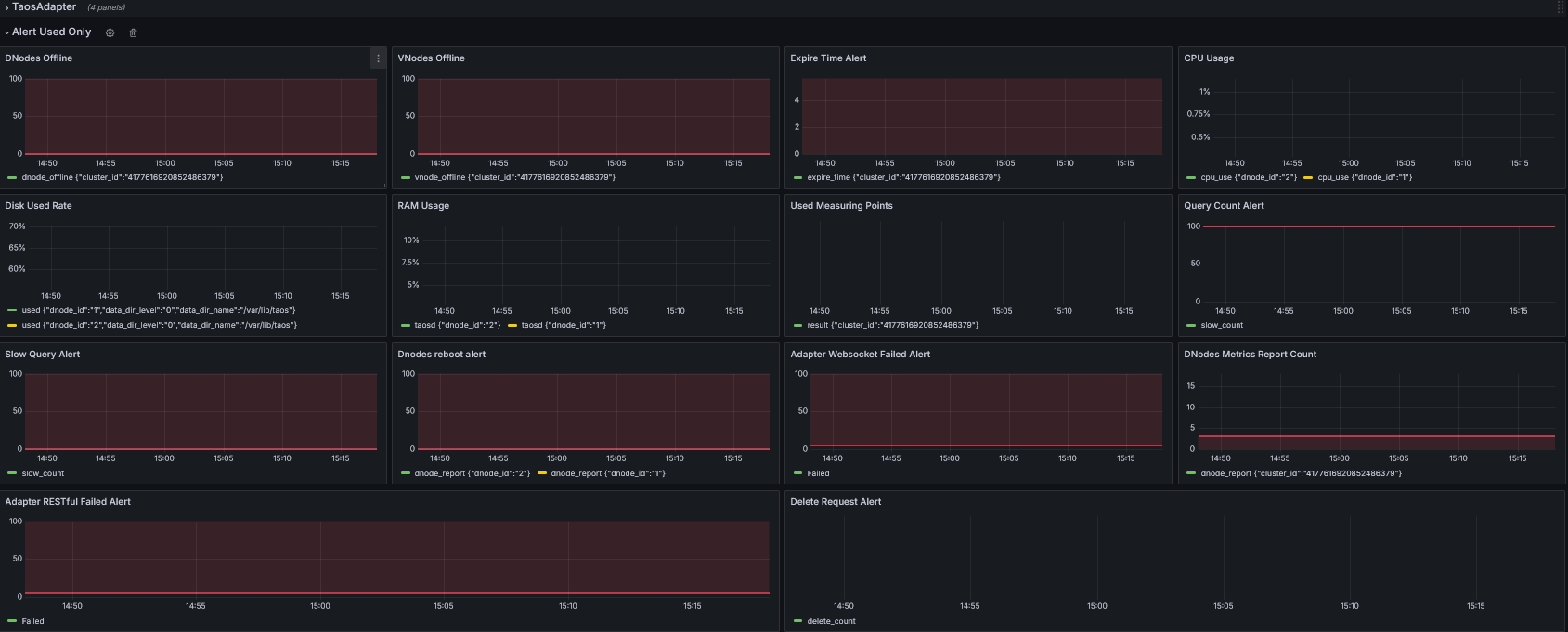This screenshot has width=1568, height=632.
Task: Open Alert Used Only row settings gear
Action: coord(110,32)
